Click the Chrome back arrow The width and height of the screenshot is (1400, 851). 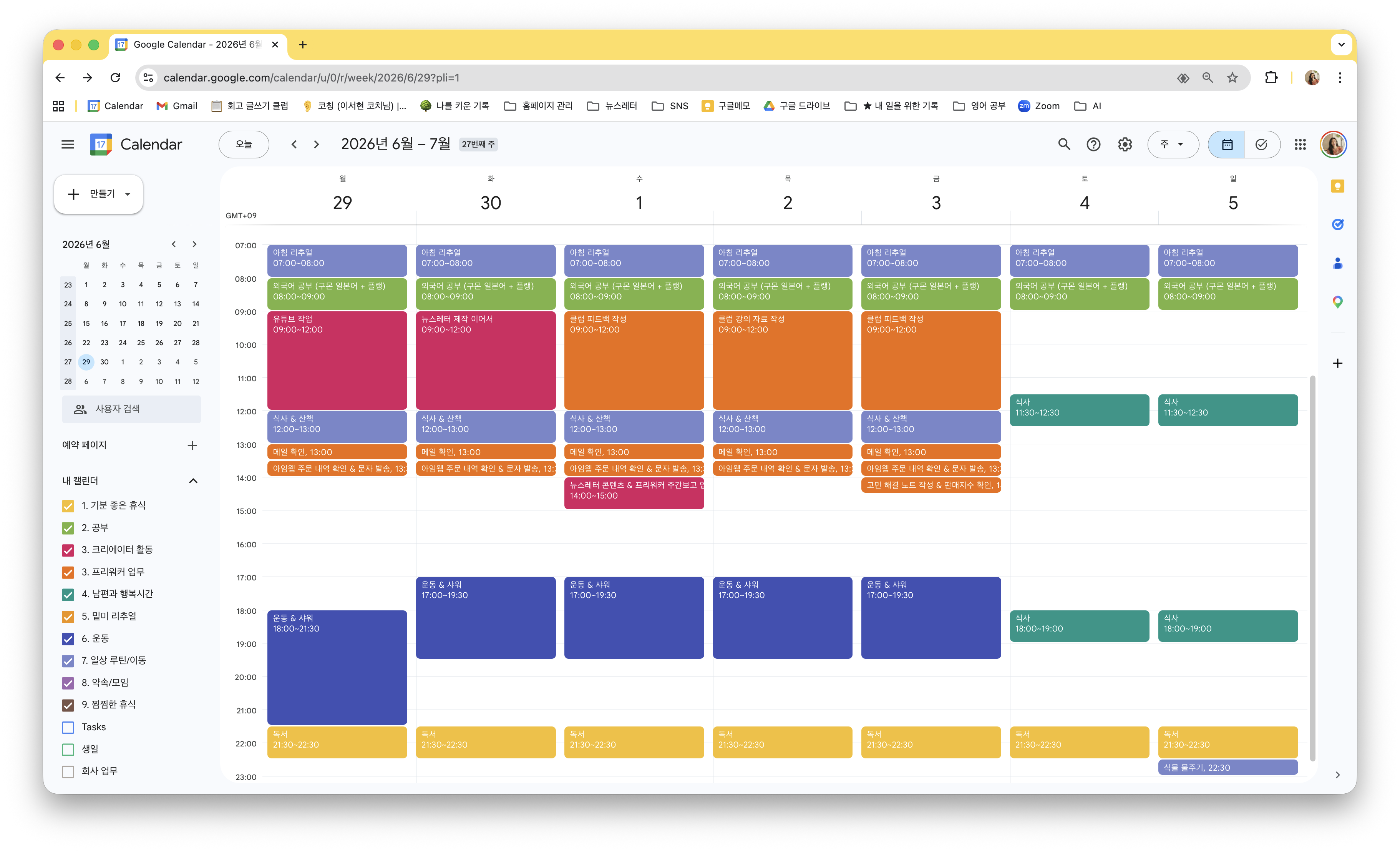(x=60, y=77)
